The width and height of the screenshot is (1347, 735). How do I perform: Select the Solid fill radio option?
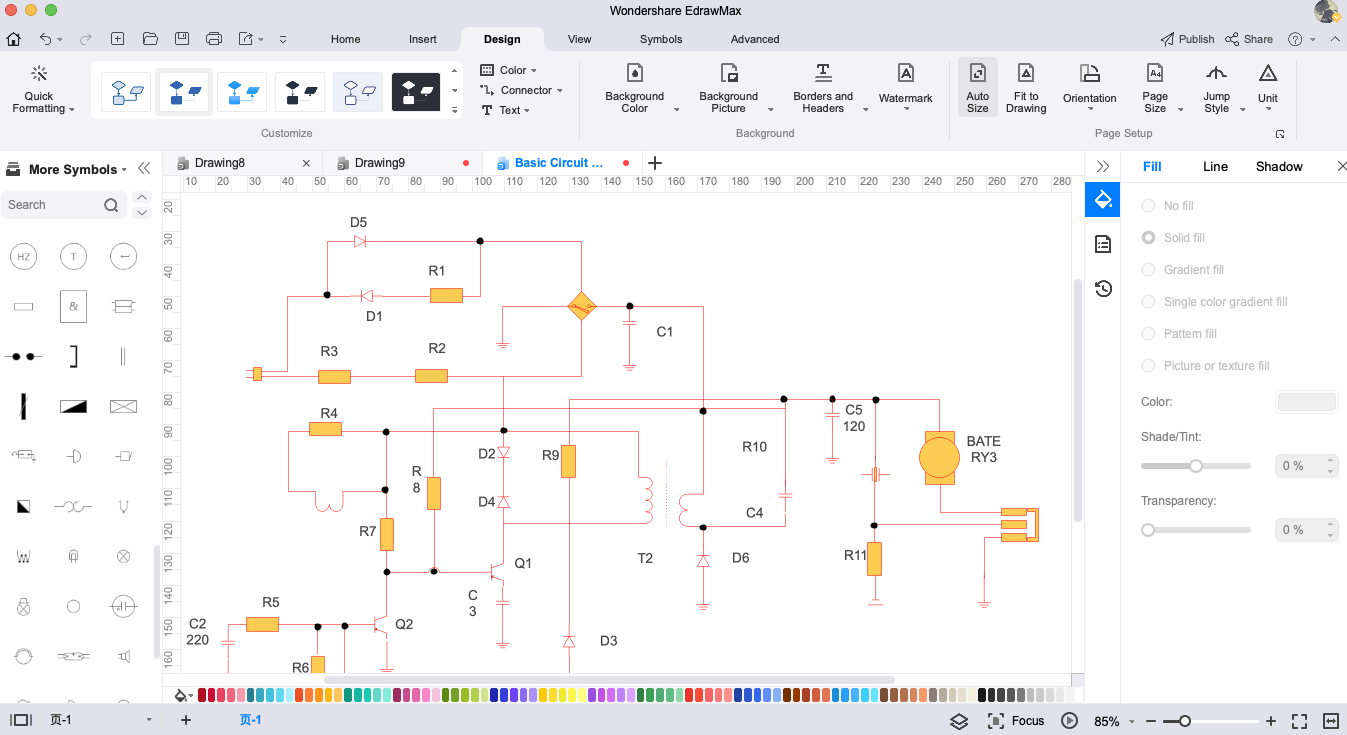tap(1149, 238)
